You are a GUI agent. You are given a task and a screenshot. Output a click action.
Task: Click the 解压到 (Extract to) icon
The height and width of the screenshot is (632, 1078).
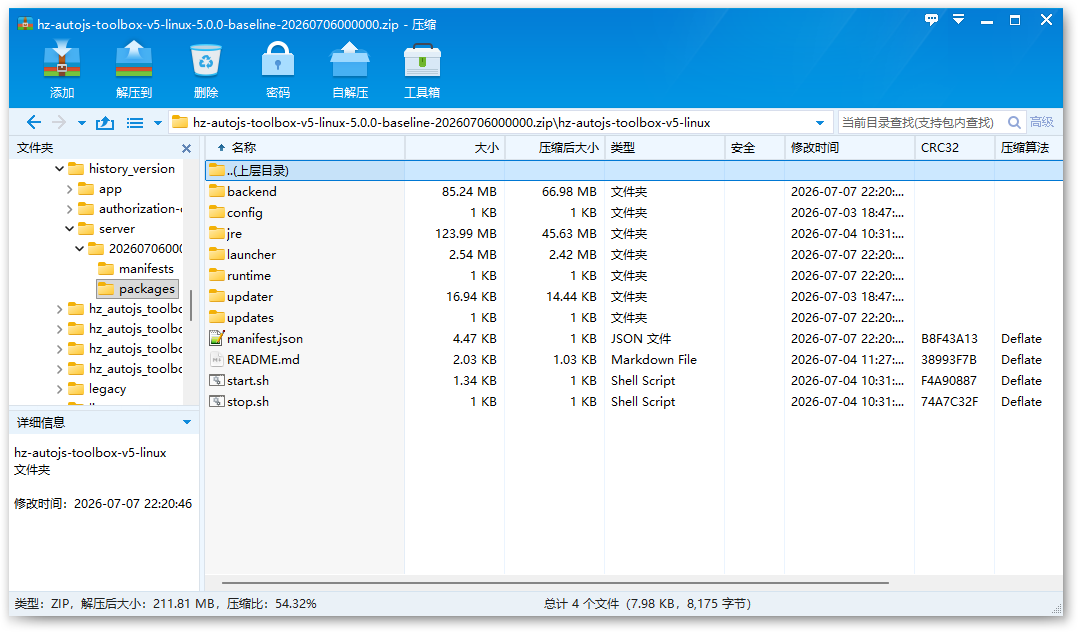(x=134, y=59)
